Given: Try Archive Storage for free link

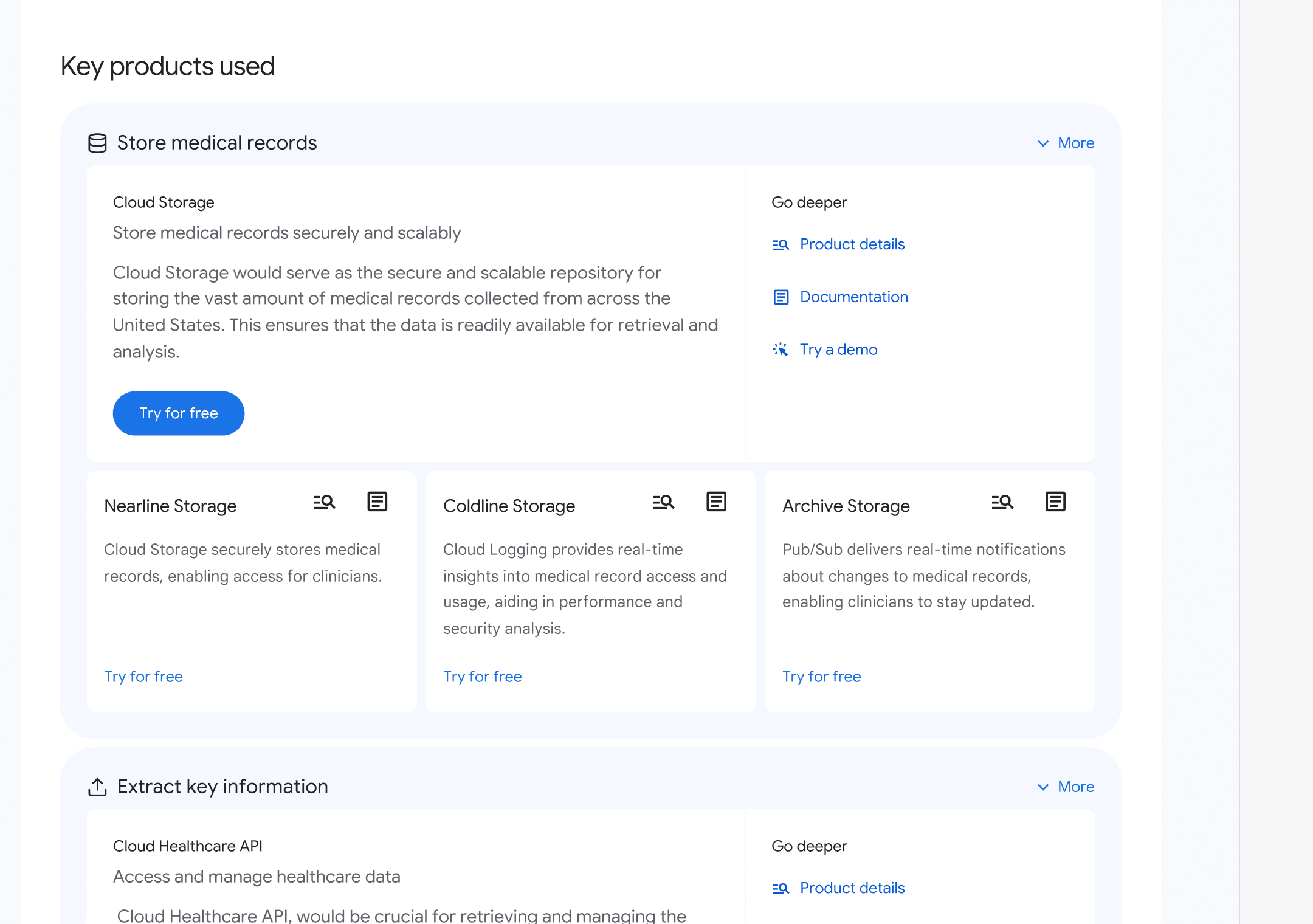Looking at the screenshot, I should 822,677.
